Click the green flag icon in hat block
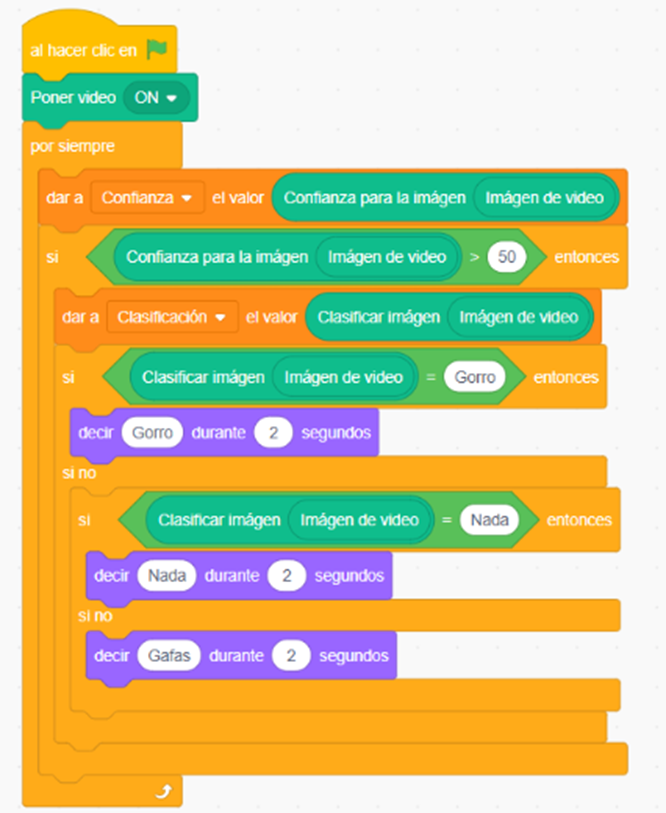Viewport: 666px width, 813px height. tap(157, 49)
